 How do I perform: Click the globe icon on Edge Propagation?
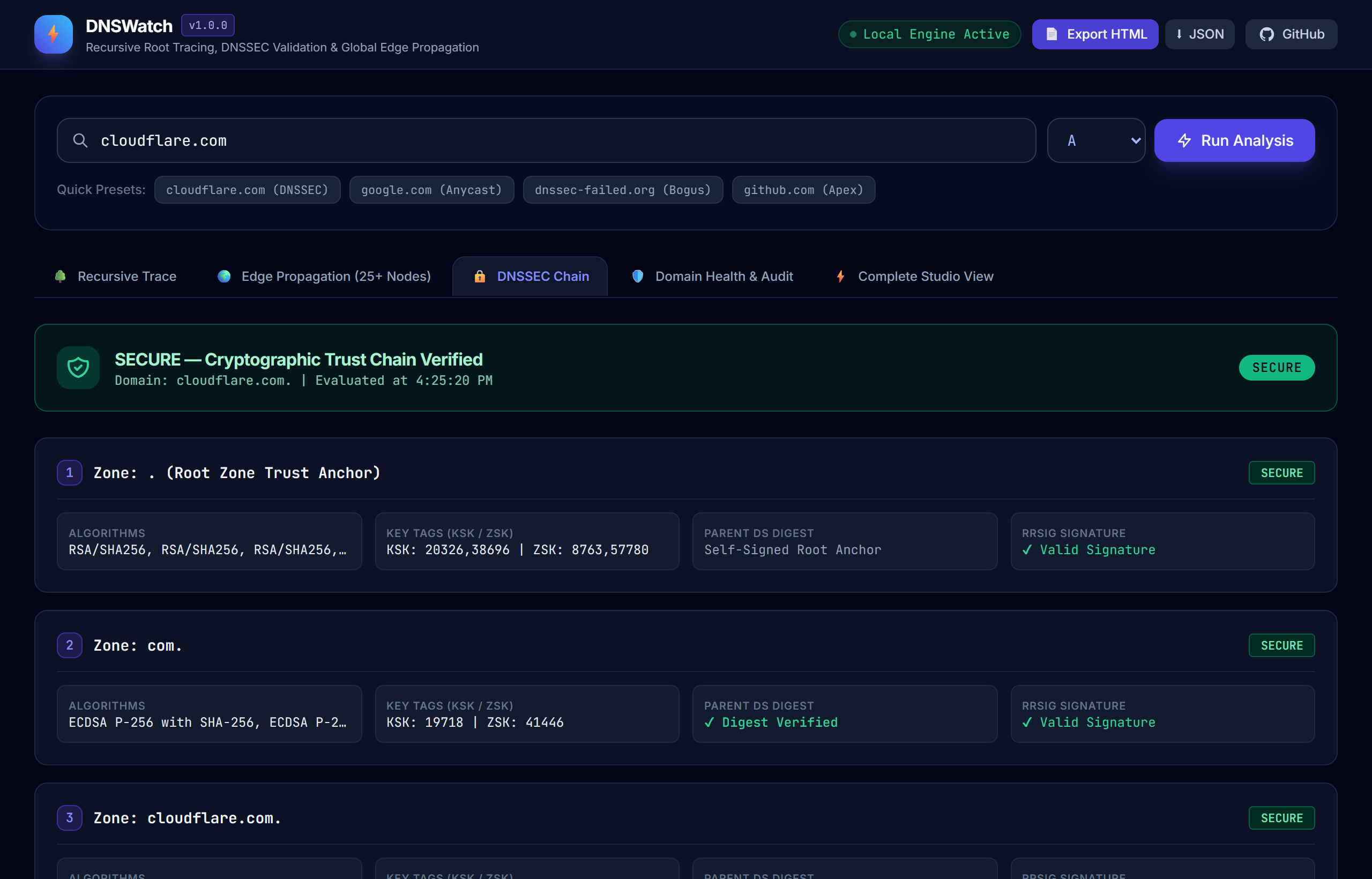pos(225,276)
